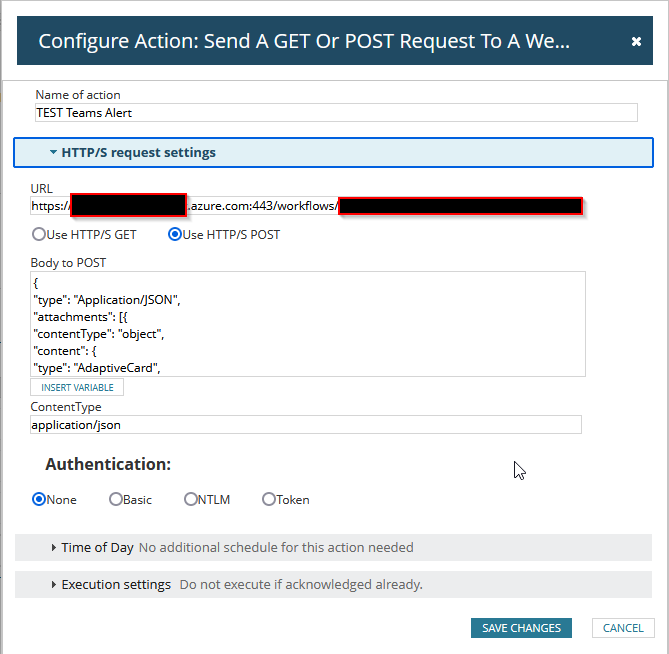Click the CANCEL button
669x654 pixels.
[x=623, y=628]
